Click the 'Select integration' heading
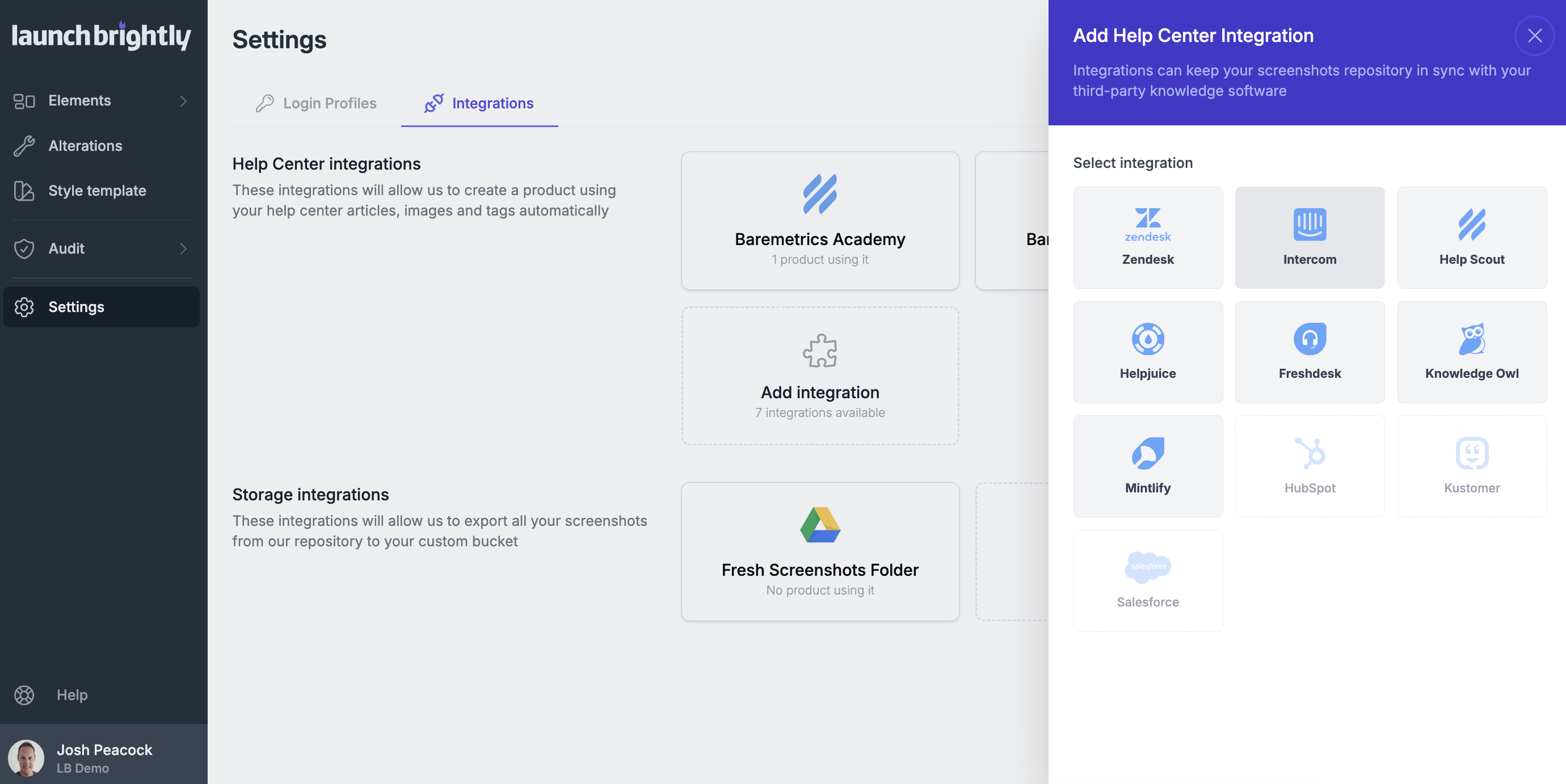 [x=1133, y=163]
